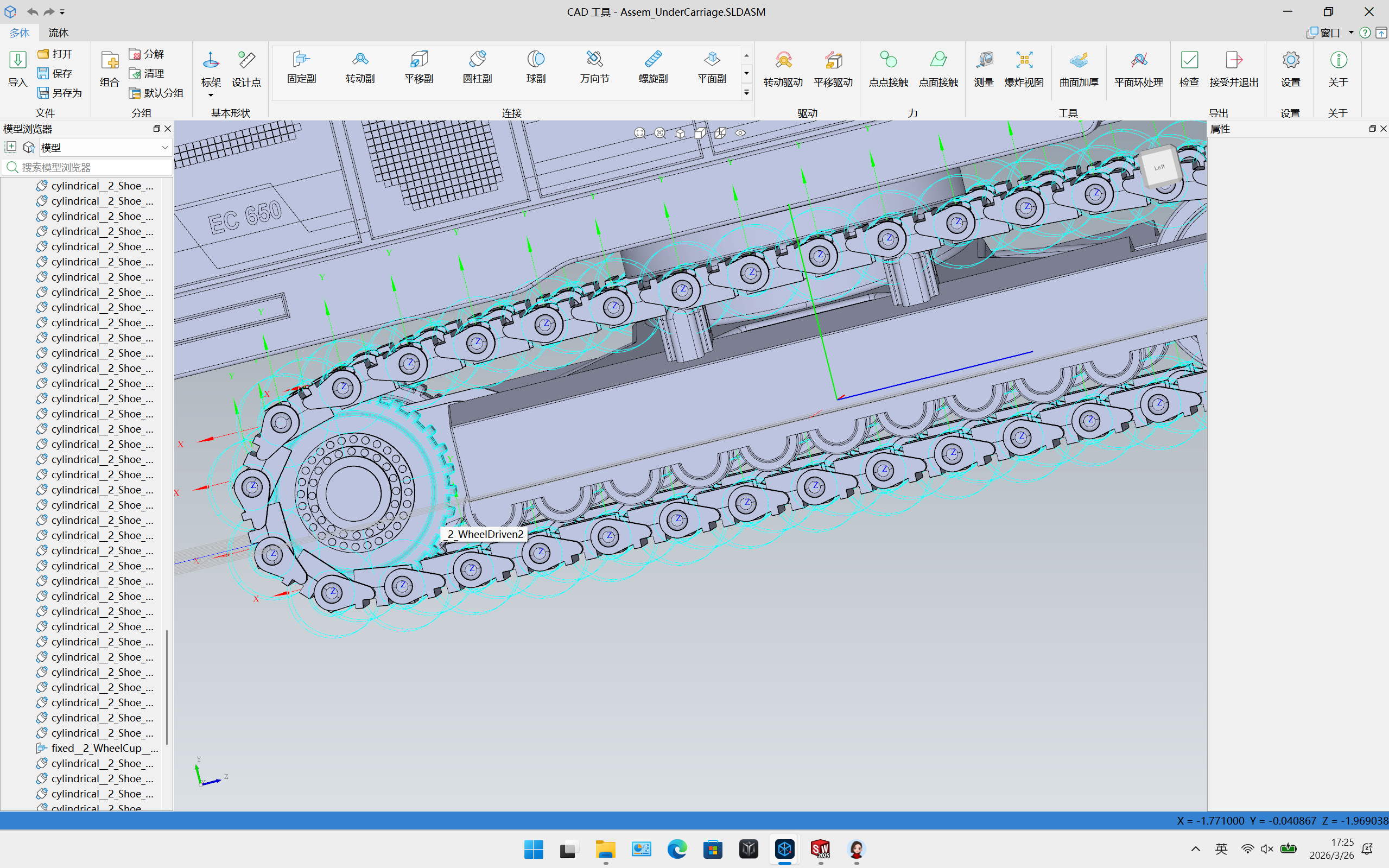
Task: Expand the joint gallery list
Action: tap(746, 92)
